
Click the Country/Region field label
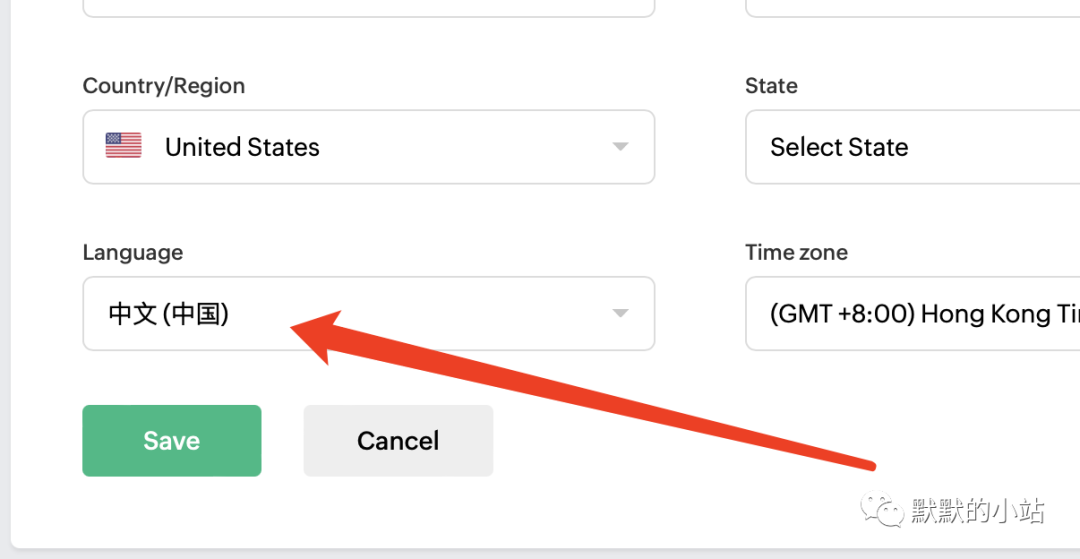point(164,86)
